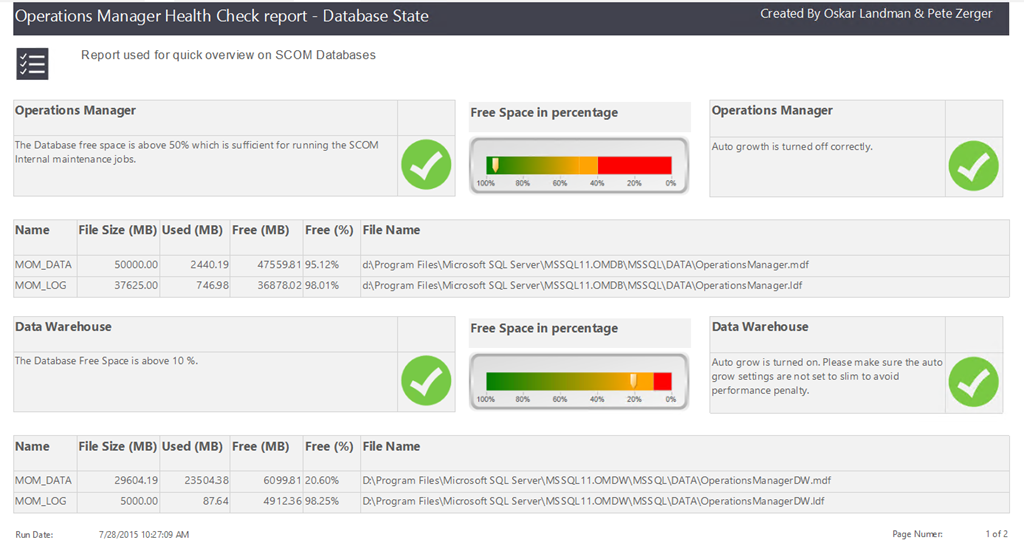The width and height of the screenshot is (1024, 557).
Task: Click the used value 746.98
Action: [x=212, y=285]
